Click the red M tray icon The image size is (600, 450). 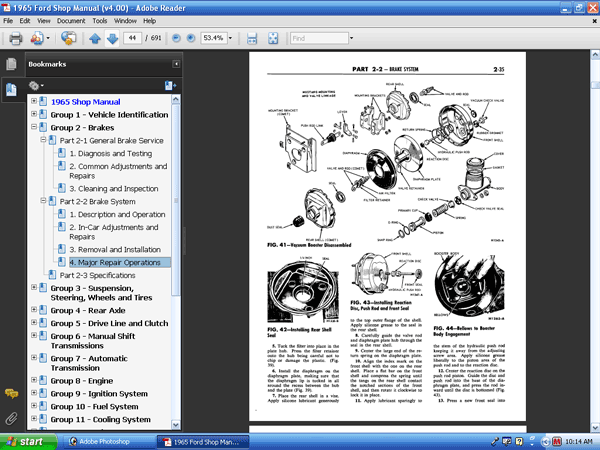coord(556,442)
